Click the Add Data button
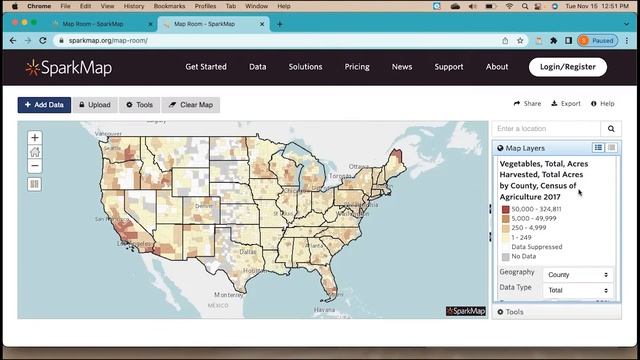Viewport: 640px width, 360px height. pyautogui.click(x=44, y=105)
